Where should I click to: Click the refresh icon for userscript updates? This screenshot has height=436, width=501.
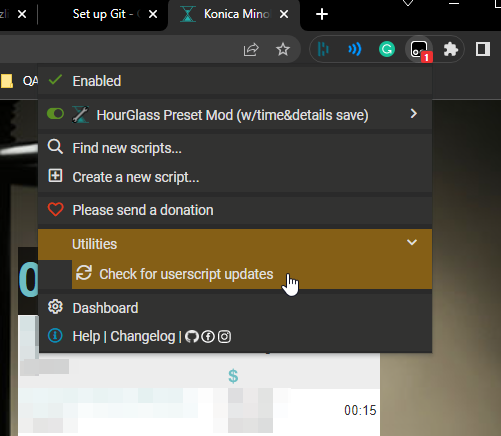[84, 273]
